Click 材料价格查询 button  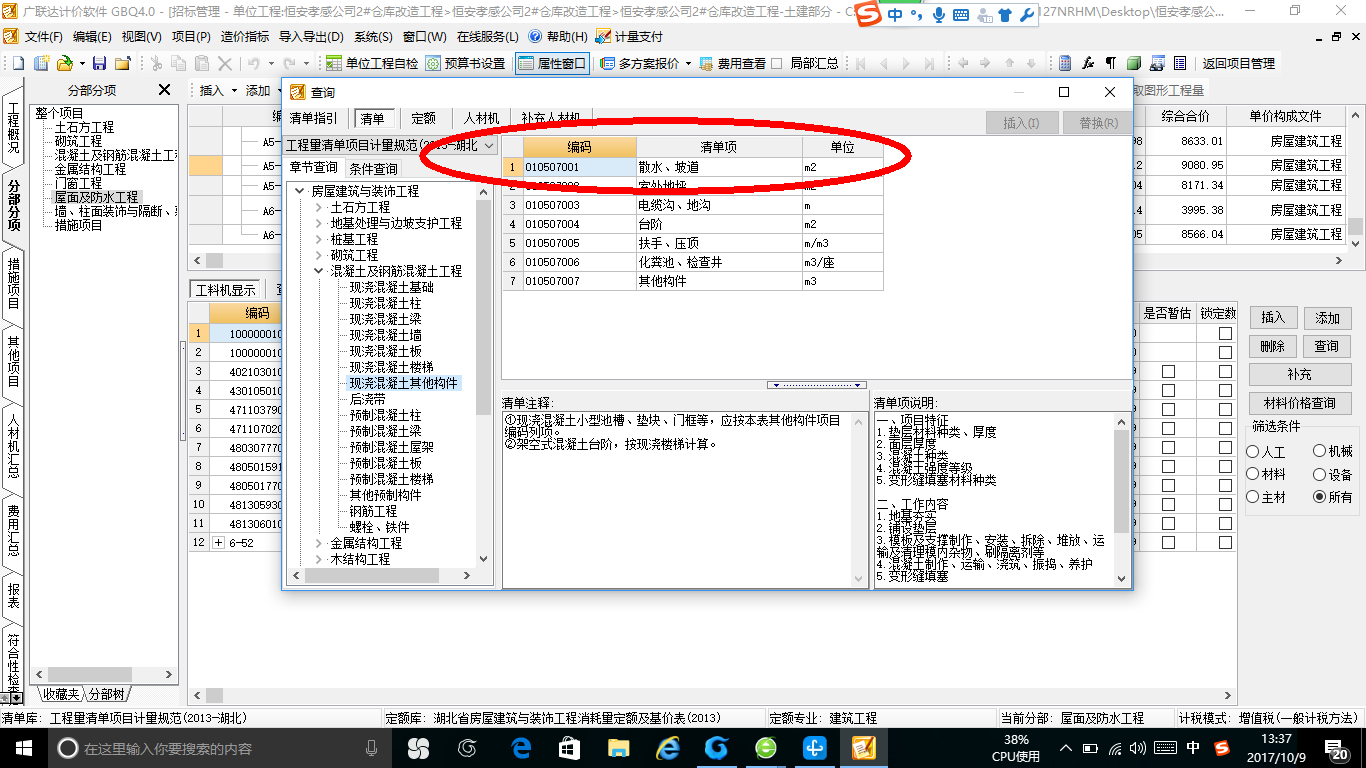1299,403
